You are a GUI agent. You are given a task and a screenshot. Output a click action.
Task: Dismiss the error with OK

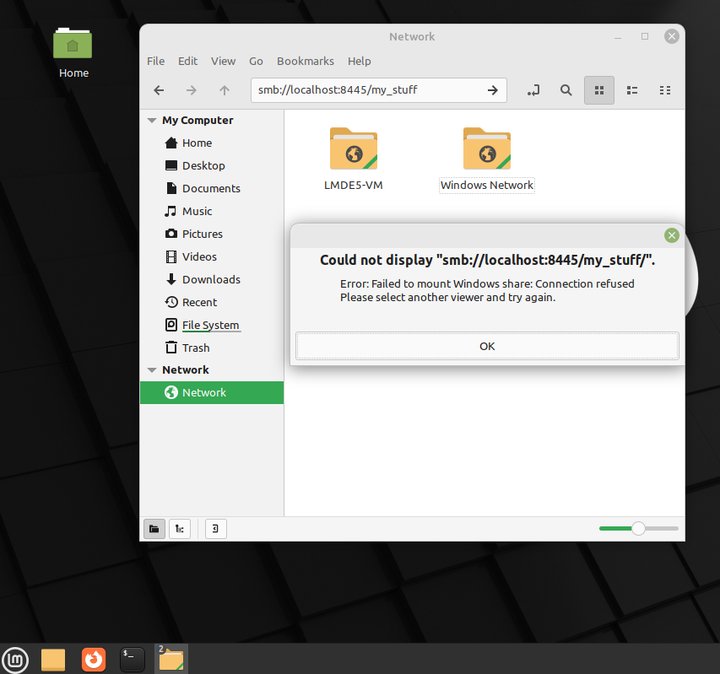(x=487, y=346)
